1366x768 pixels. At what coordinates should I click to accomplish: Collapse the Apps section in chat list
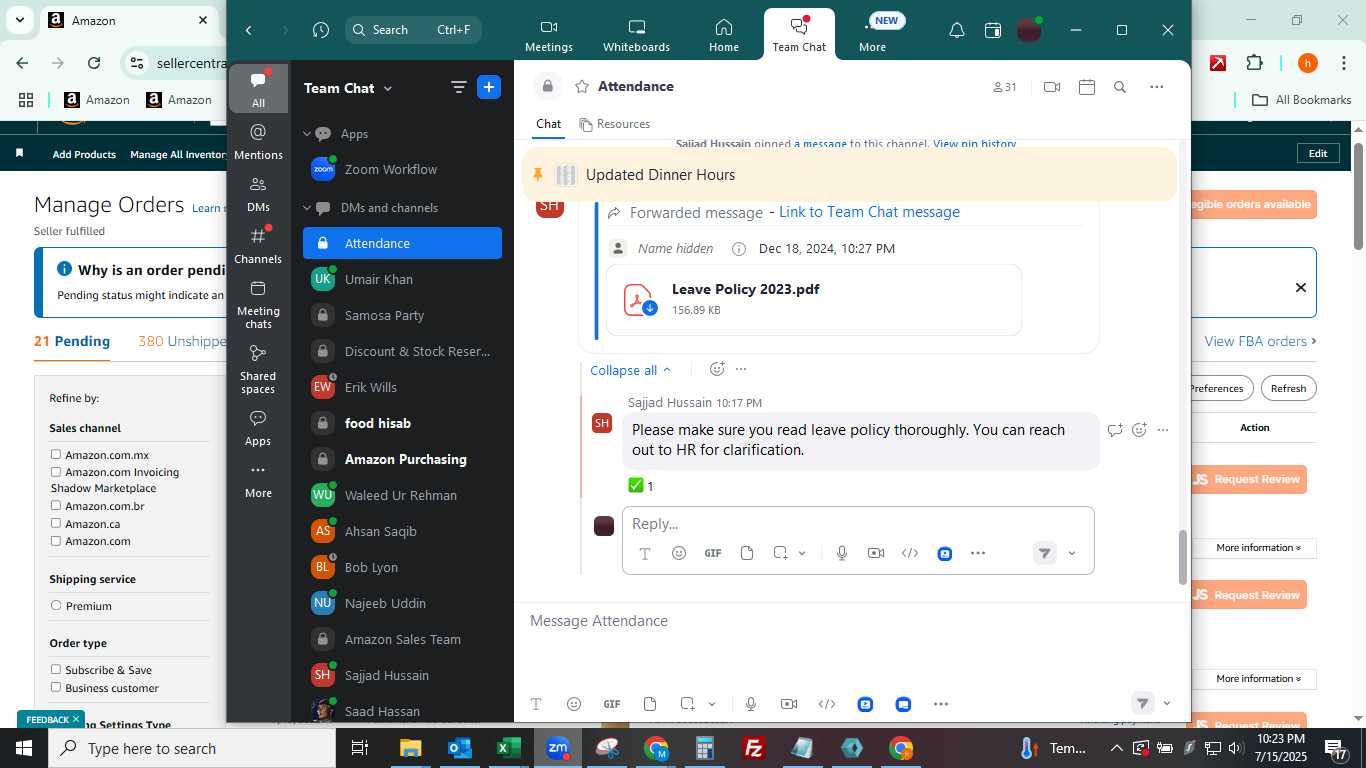(x=308, y=133)
